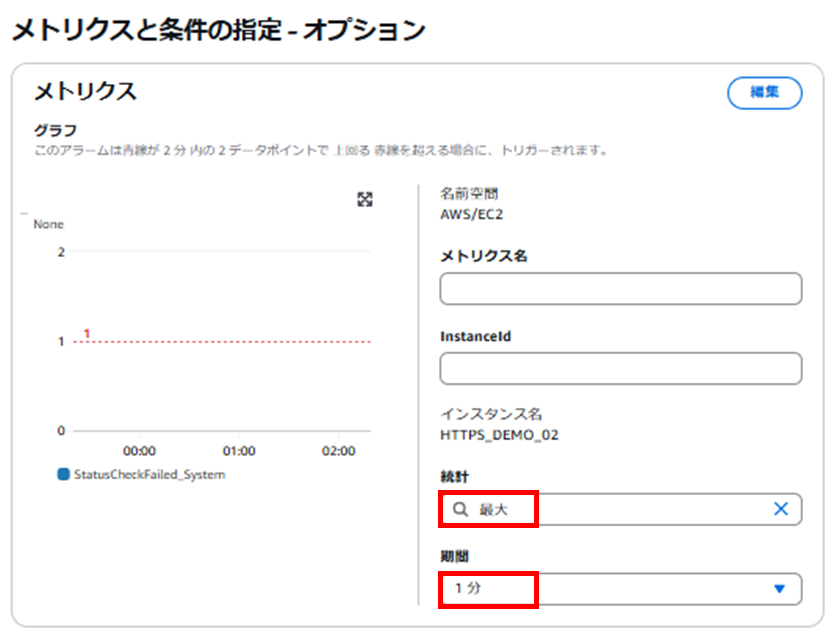This screenshot has height=629, width=826.
Task: Click the y-axis value 0 on the graph
Action: pyautogui.click(x=61, y=430)
